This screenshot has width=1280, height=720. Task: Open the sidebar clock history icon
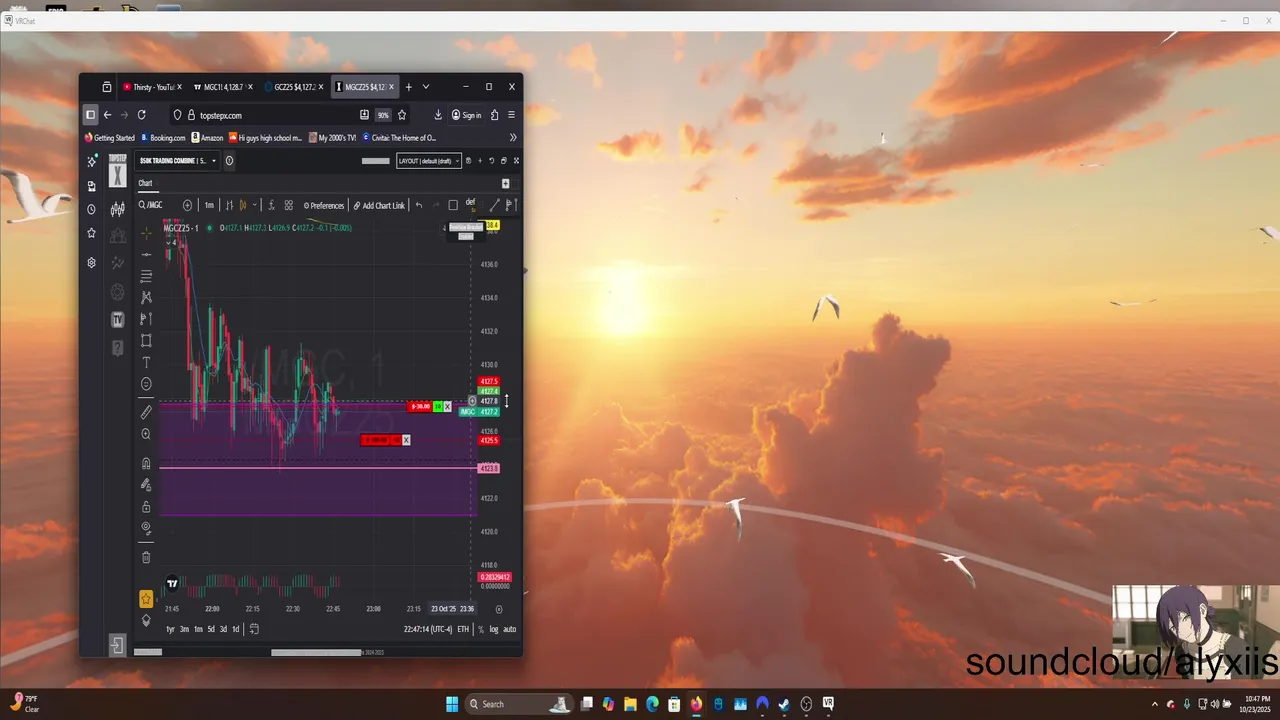click(x=92, y=209)
